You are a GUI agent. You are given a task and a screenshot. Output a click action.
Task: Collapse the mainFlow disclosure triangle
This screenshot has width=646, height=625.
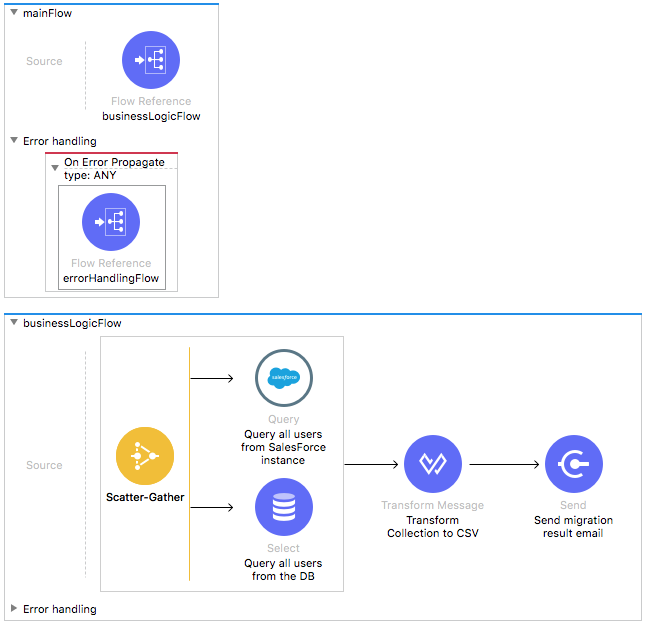[x=14, y=13]
